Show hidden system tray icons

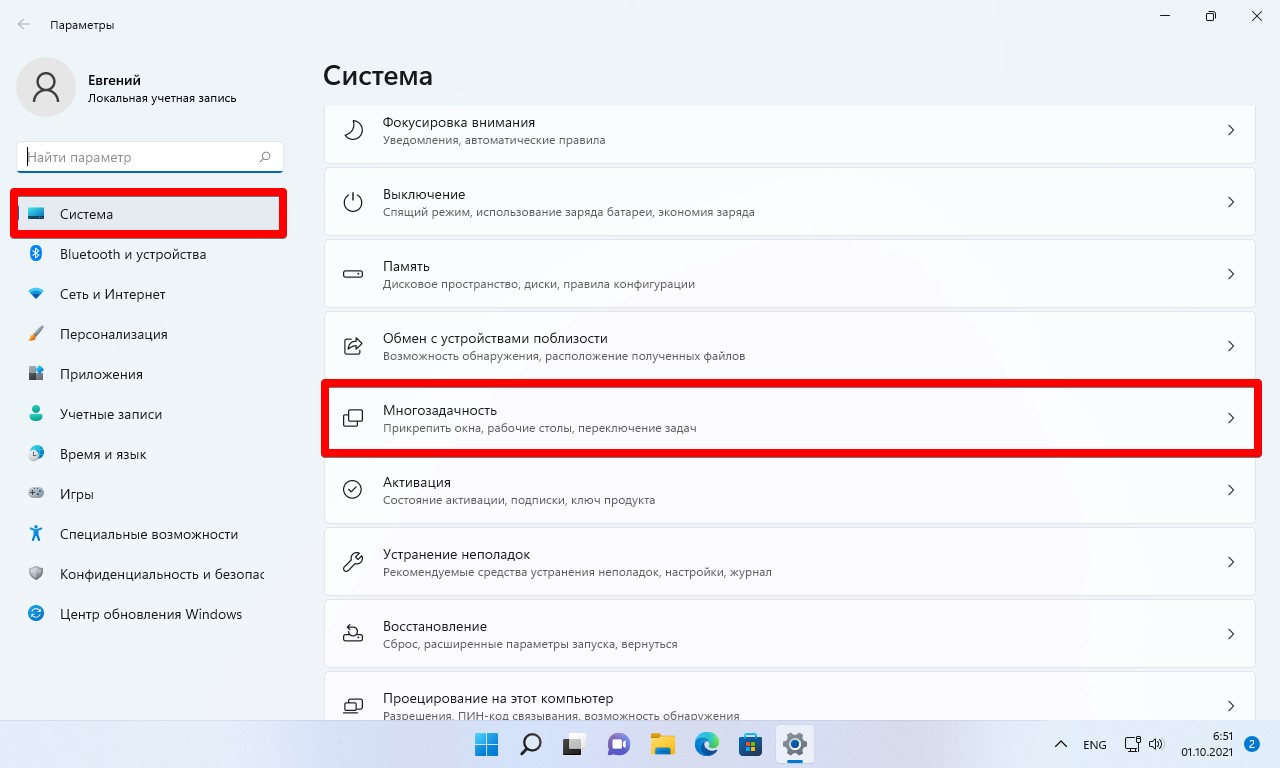coord(1060,745)
